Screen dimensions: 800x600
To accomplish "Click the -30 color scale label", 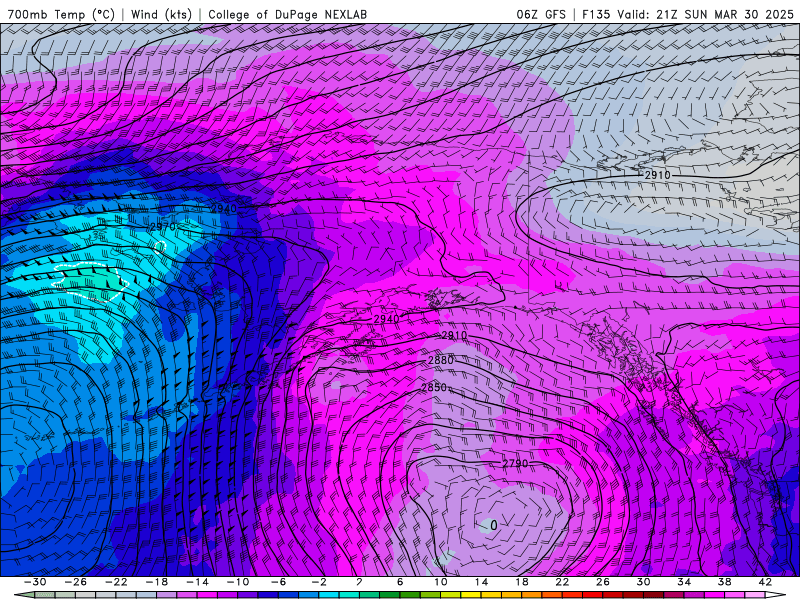I will coord(35,582).
